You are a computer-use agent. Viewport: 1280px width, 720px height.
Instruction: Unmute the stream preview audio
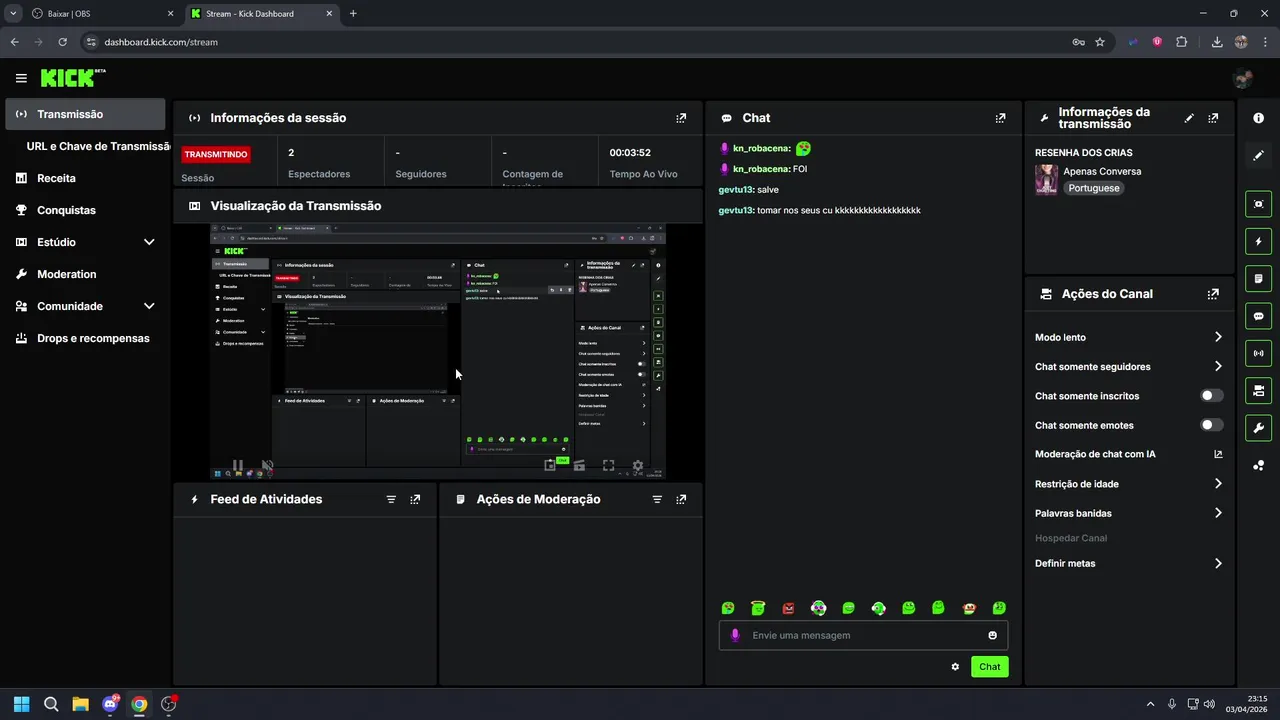pos(267,466)
